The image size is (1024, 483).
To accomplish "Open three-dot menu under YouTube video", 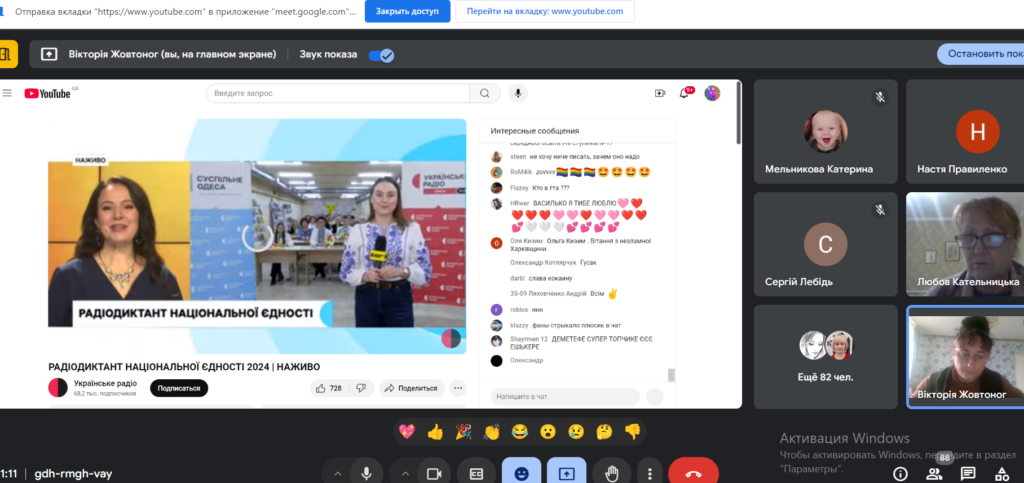I will pos(458,388).
